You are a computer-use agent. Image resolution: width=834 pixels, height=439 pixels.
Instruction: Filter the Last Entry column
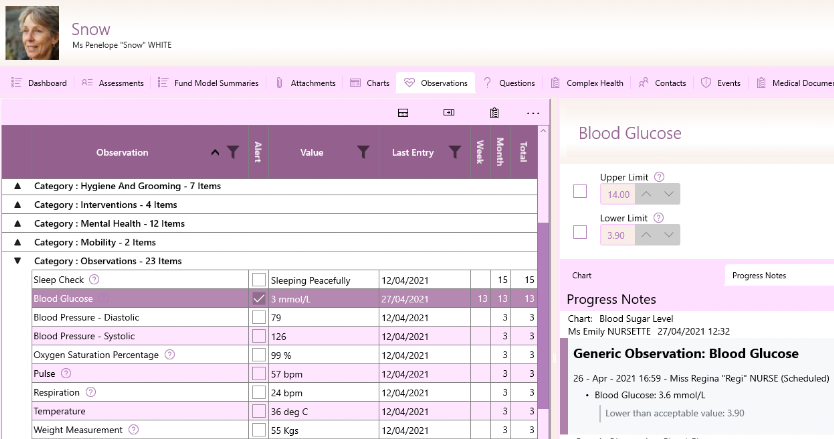click(455, 152)
